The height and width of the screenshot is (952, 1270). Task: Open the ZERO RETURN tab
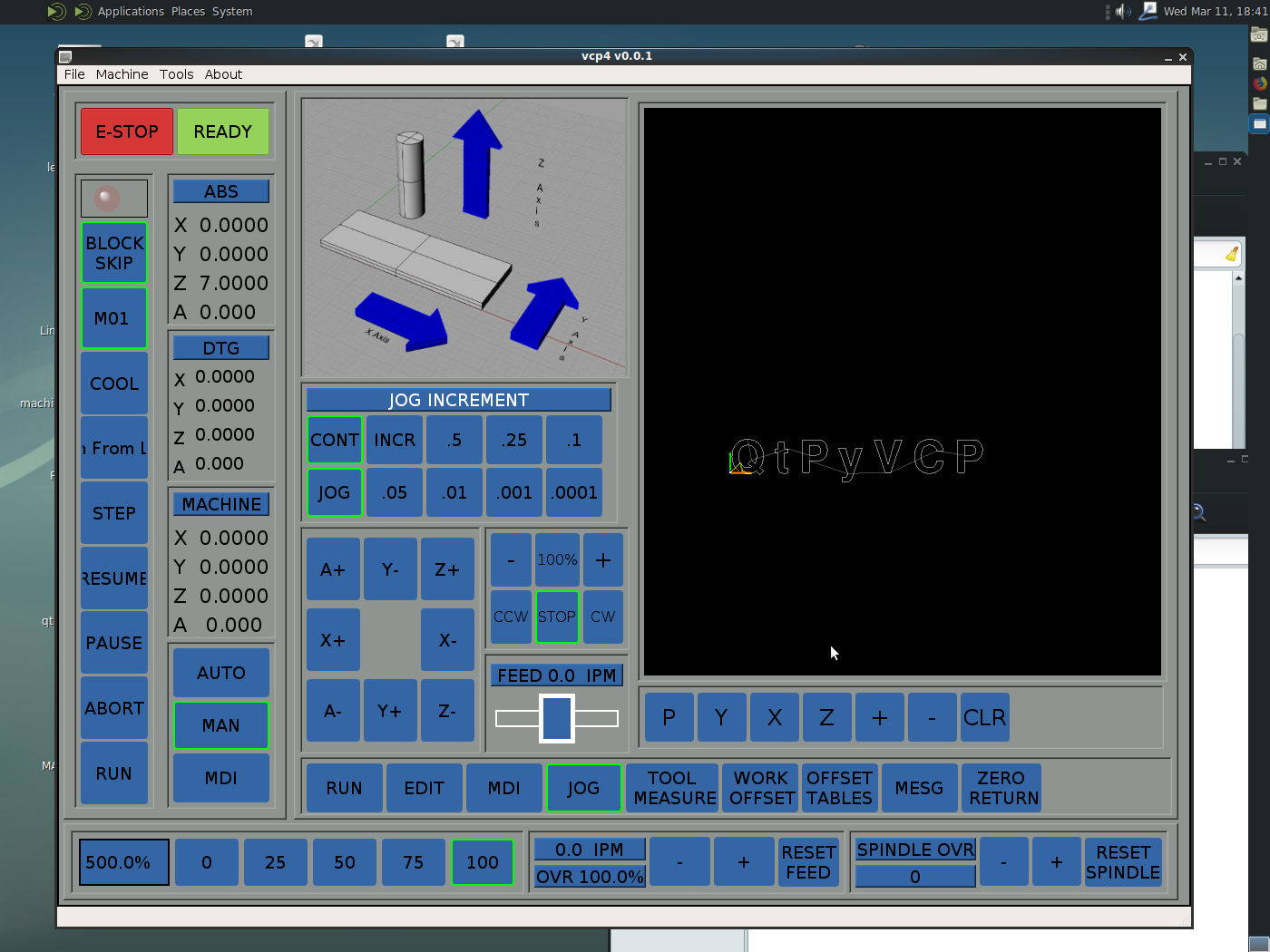click(x=1001, y=788)
